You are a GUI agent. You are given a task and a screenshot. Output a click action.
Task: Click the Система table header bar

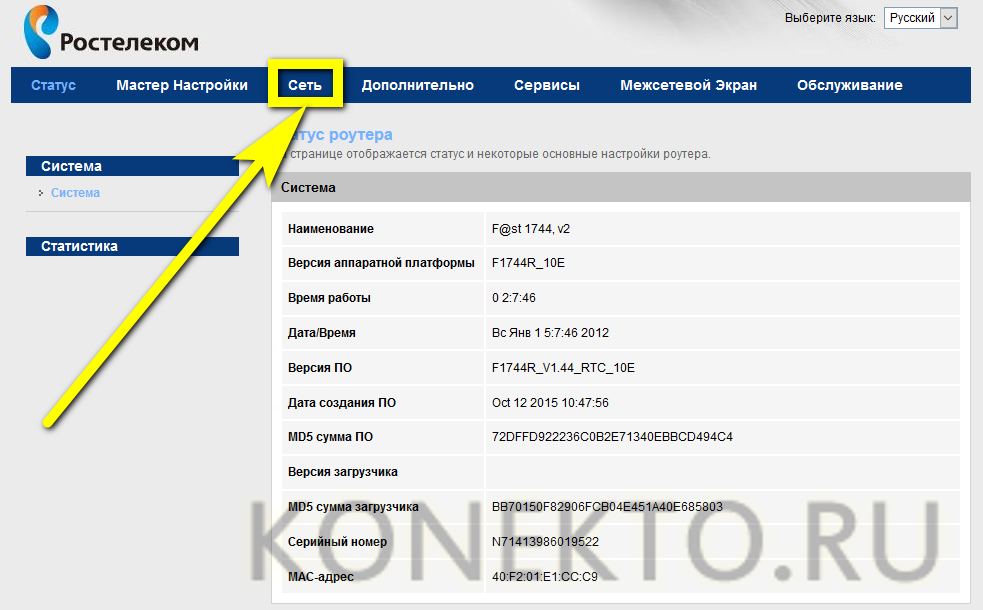tap(620, 187)
